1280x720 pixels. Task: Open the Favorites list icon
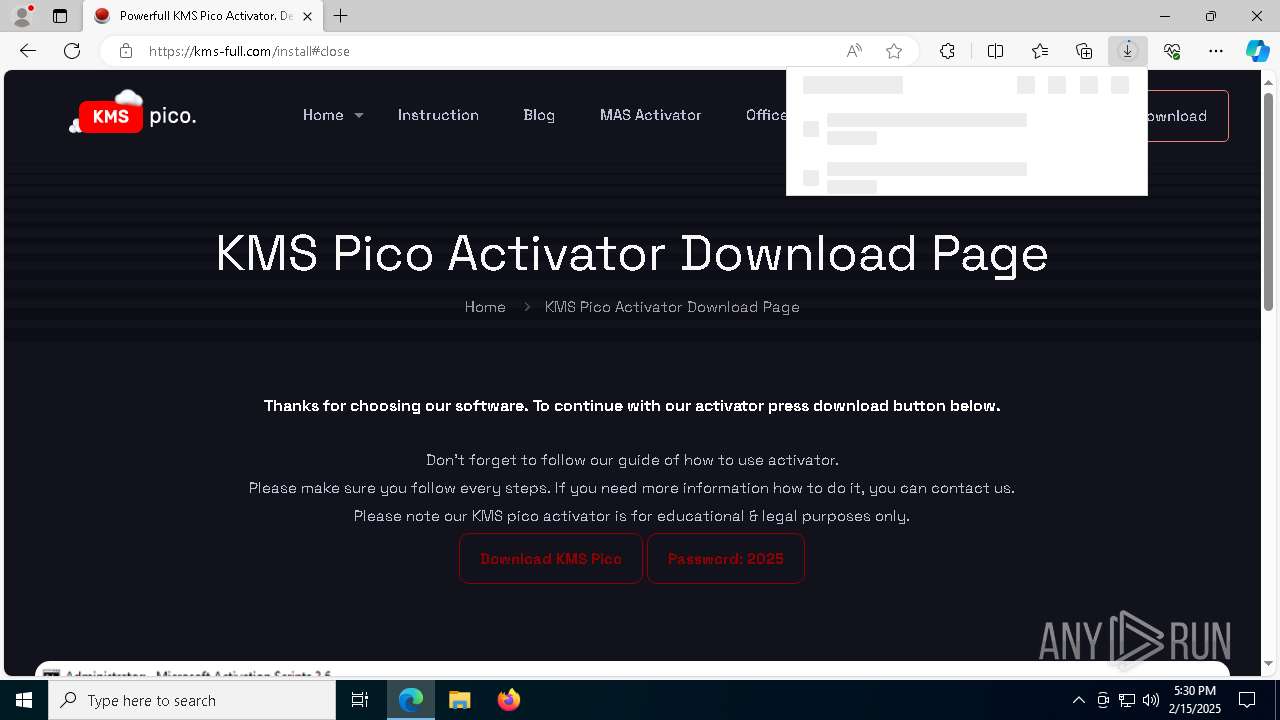[x=1040, y=51]
